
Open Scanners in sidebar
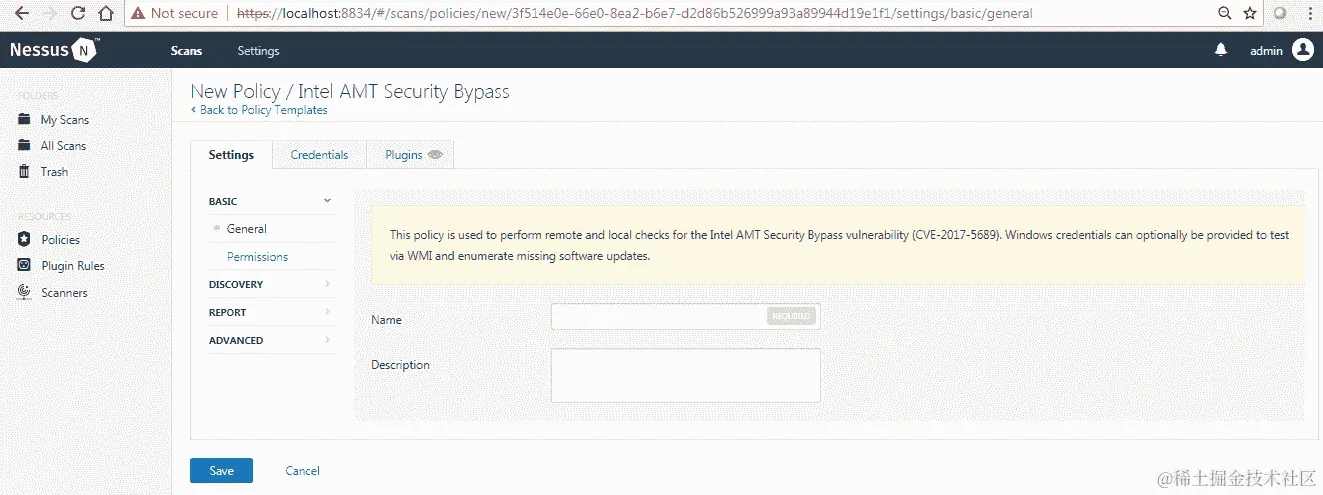tap(64, 292)
